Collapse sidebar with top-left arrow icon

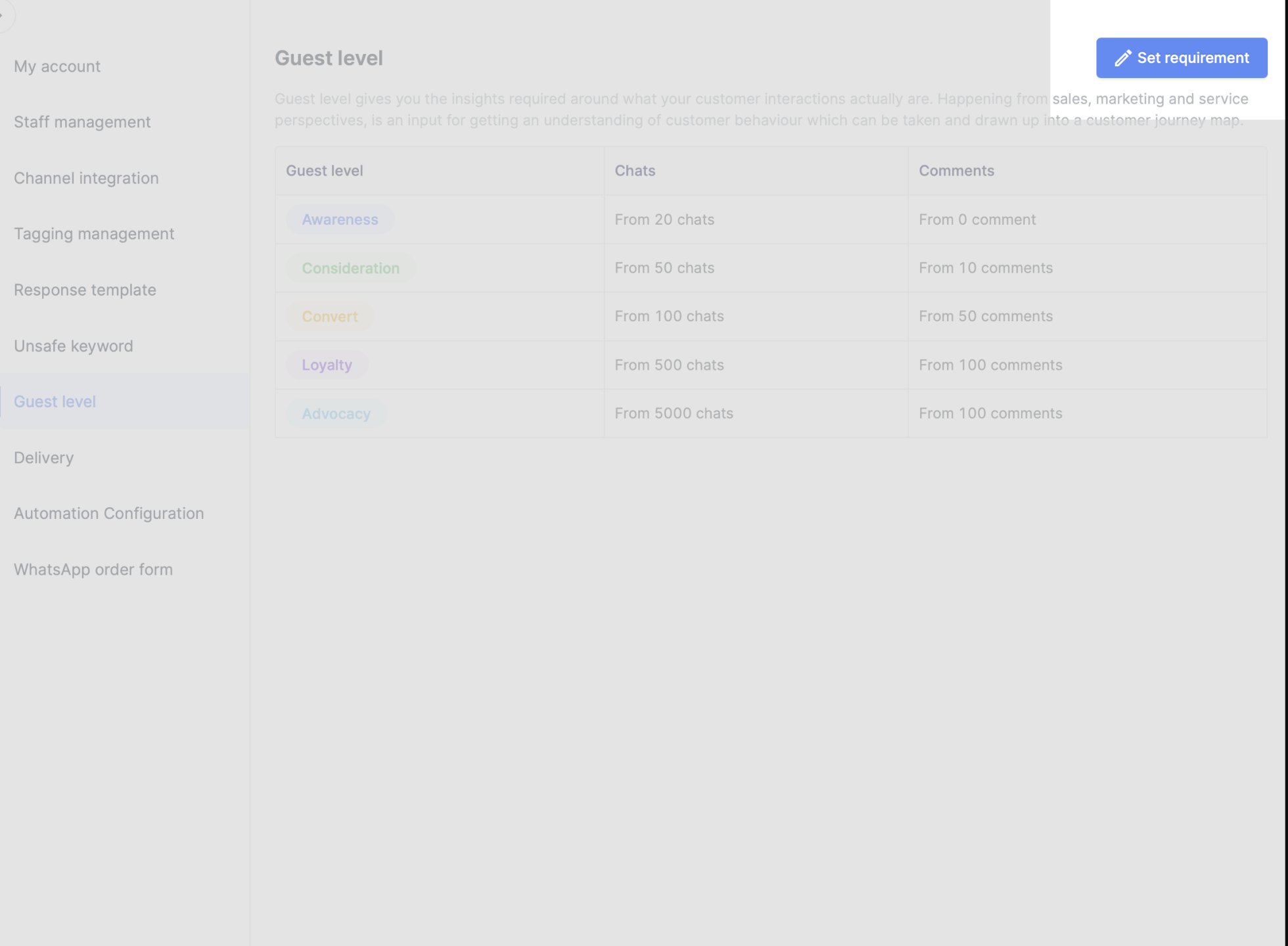pos(4,16)
